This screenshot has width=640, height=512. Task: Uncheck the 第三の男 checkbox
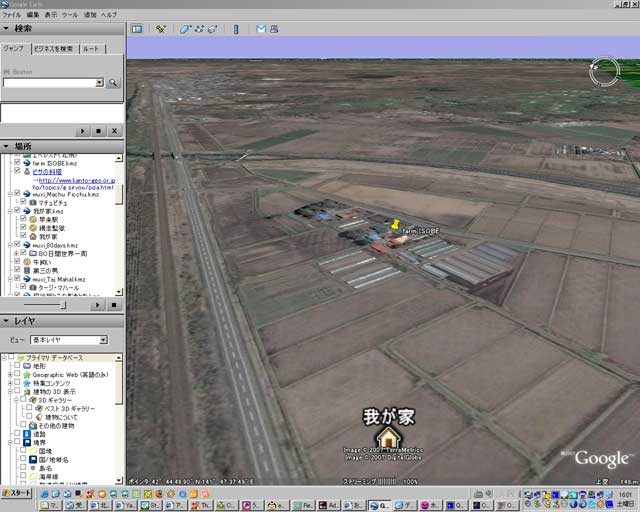[17, 269]
